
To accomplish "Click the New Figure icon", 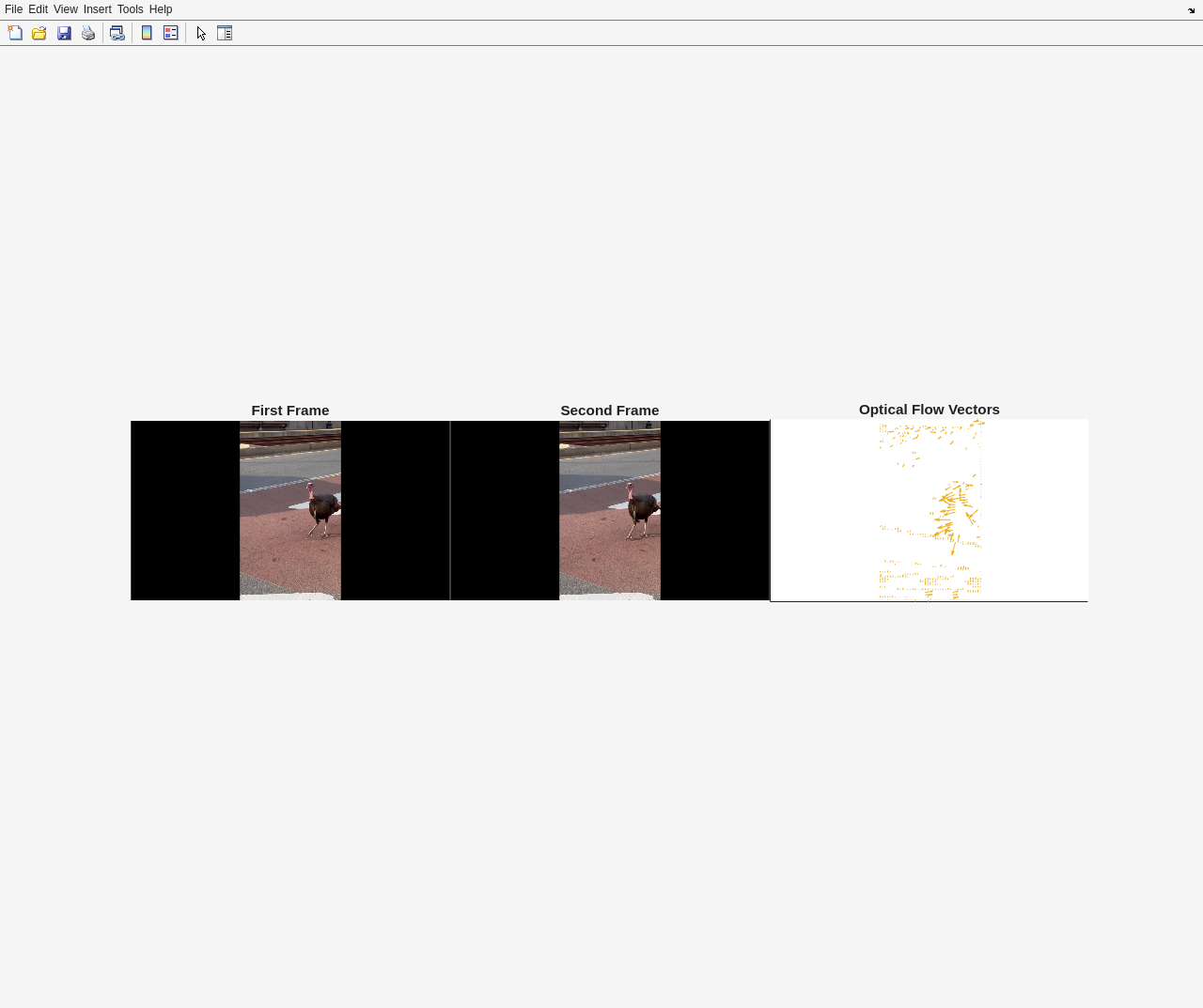I will click(15, 33).
